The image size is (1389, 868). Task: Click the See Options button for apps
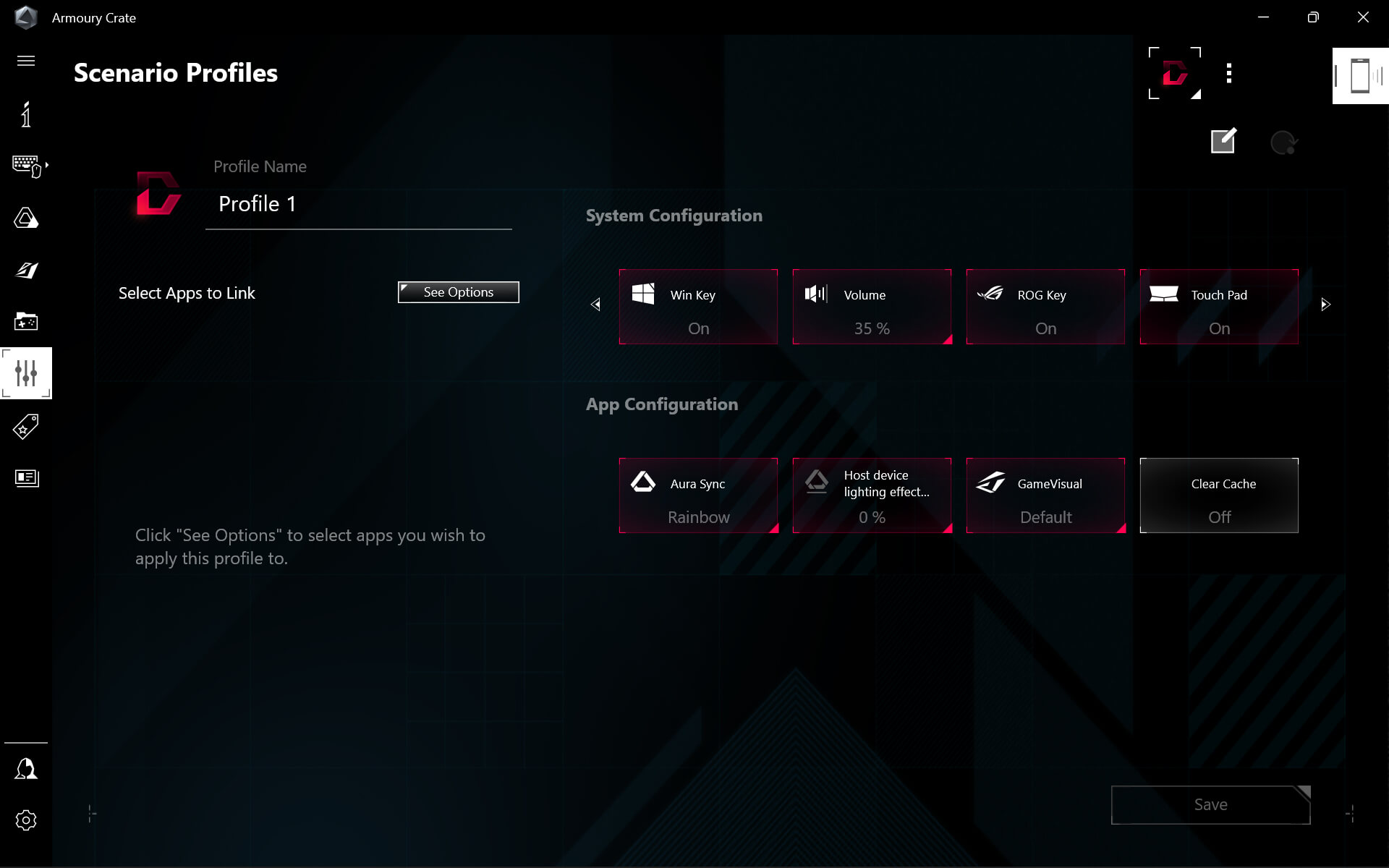pyautogui.click(x=458, y=292)
